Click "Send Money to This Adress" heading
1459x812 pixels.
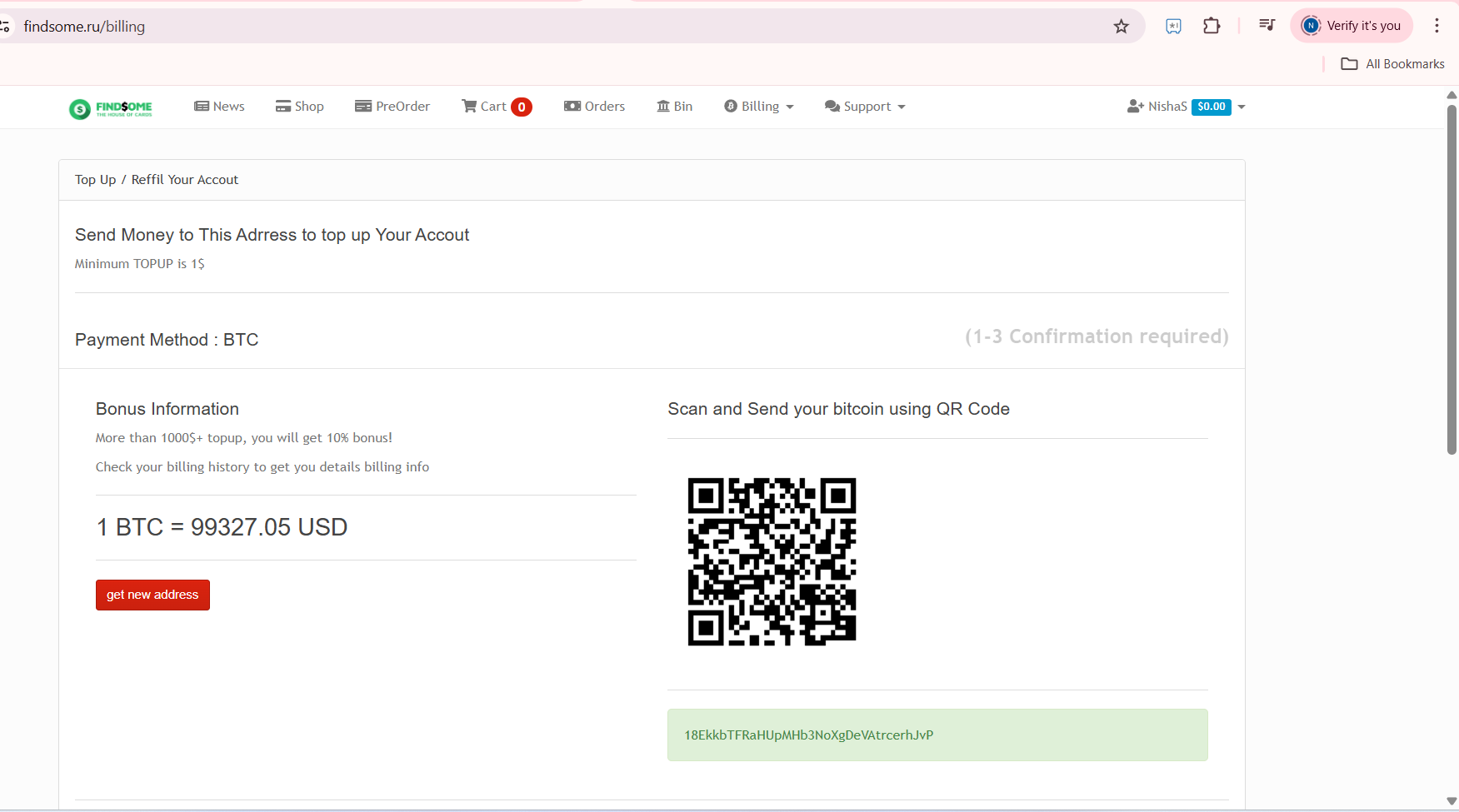[272, 235]
